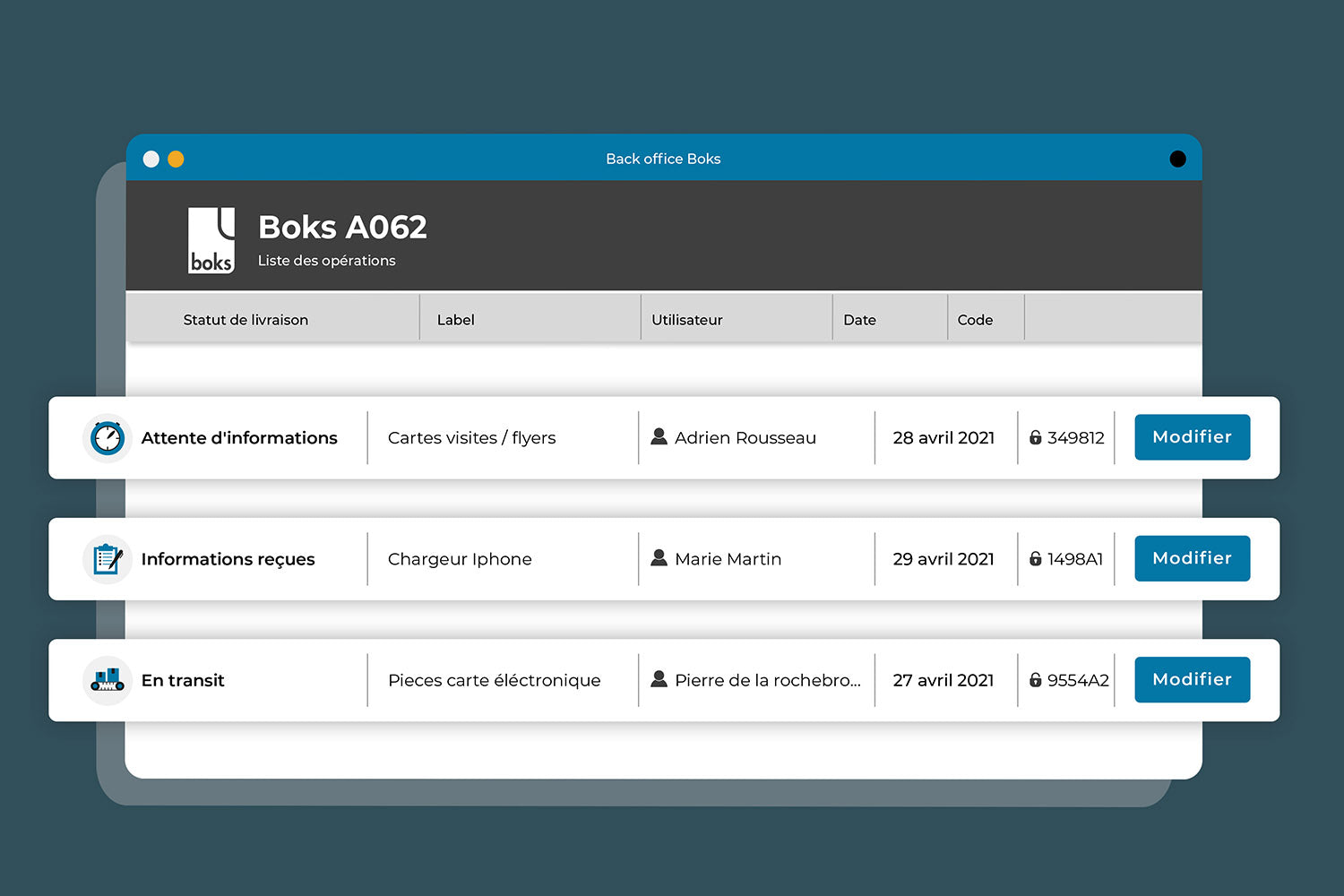Select the Label column header
This screenshot has width=1344, height=896.
[x=455, y=320]
